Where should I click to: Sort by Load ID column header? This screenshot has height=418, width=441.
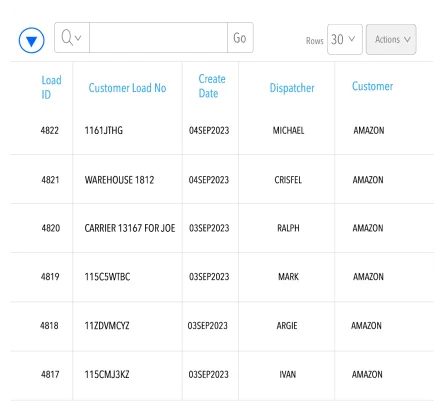(51, 87)
